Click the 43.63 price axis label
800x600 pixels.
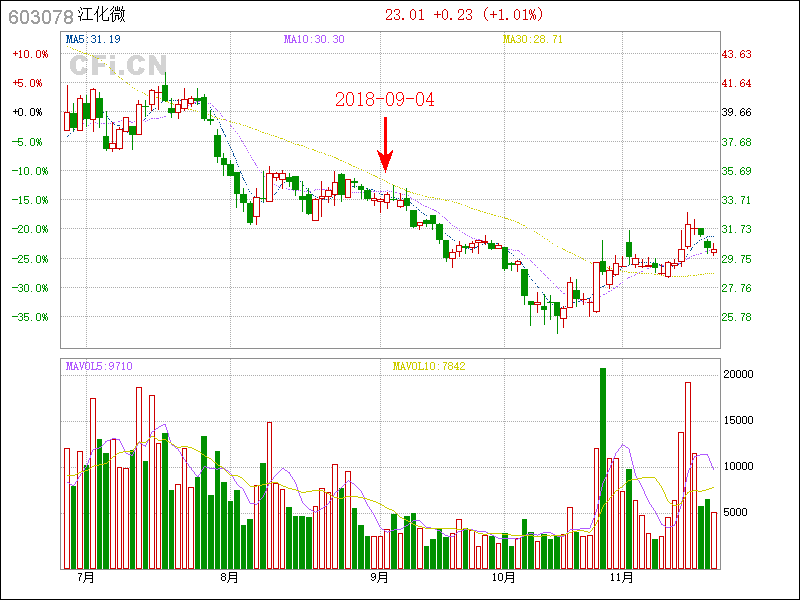(738, 54)
